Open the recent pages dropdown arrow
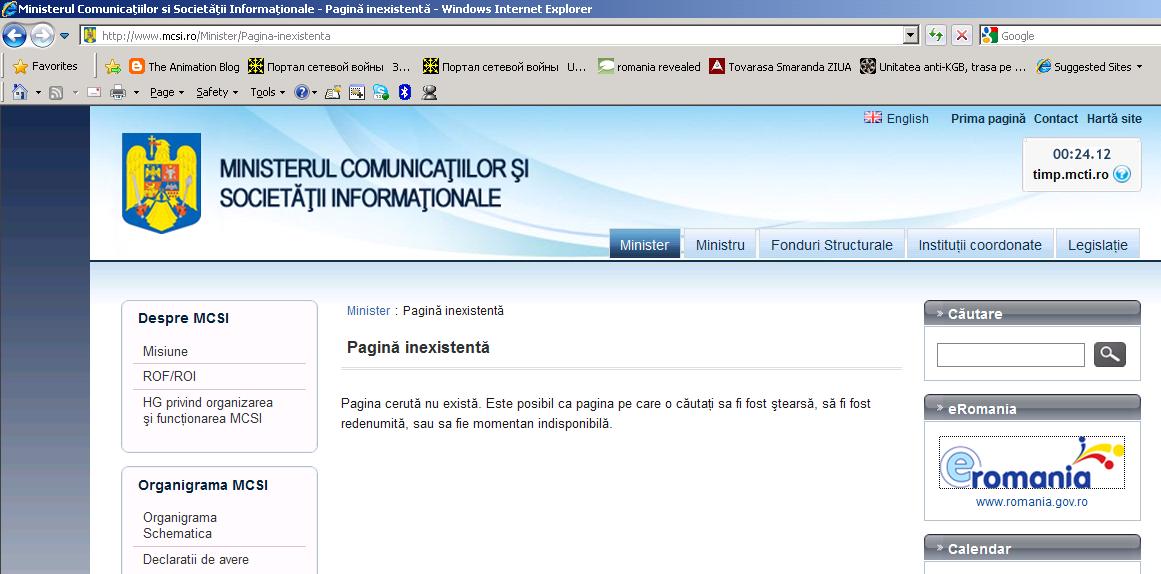This screenshot has height=574, width=1161. [x=64, y=36]
